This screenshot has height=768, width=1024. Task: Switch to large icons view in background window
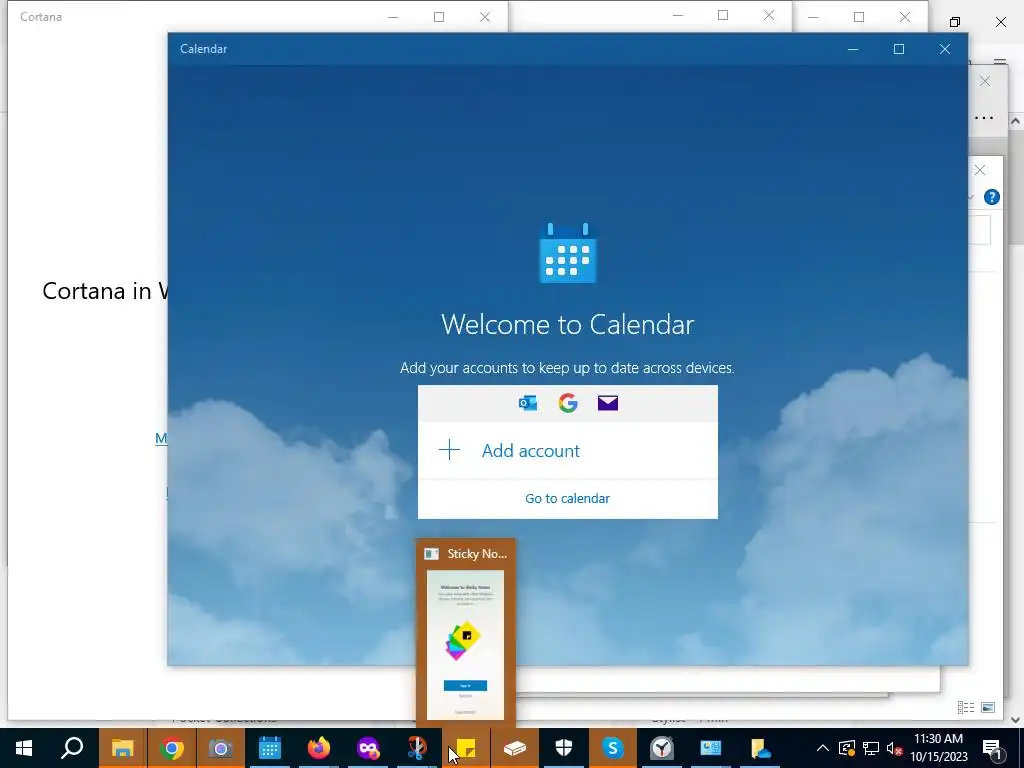tap(988, 707)
